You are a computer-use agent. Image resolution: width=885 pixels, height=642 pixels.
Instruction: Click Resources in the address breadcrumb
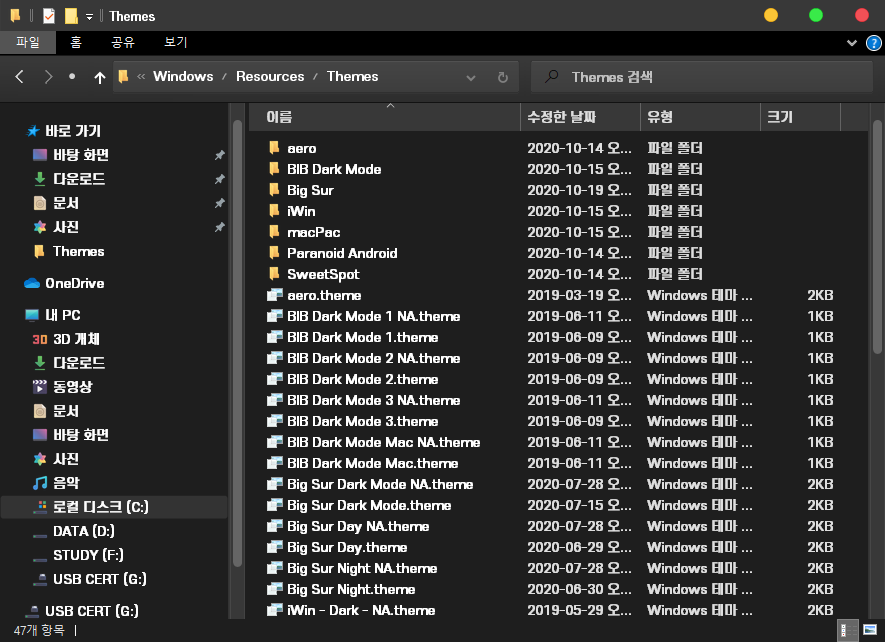pos(270,76)
